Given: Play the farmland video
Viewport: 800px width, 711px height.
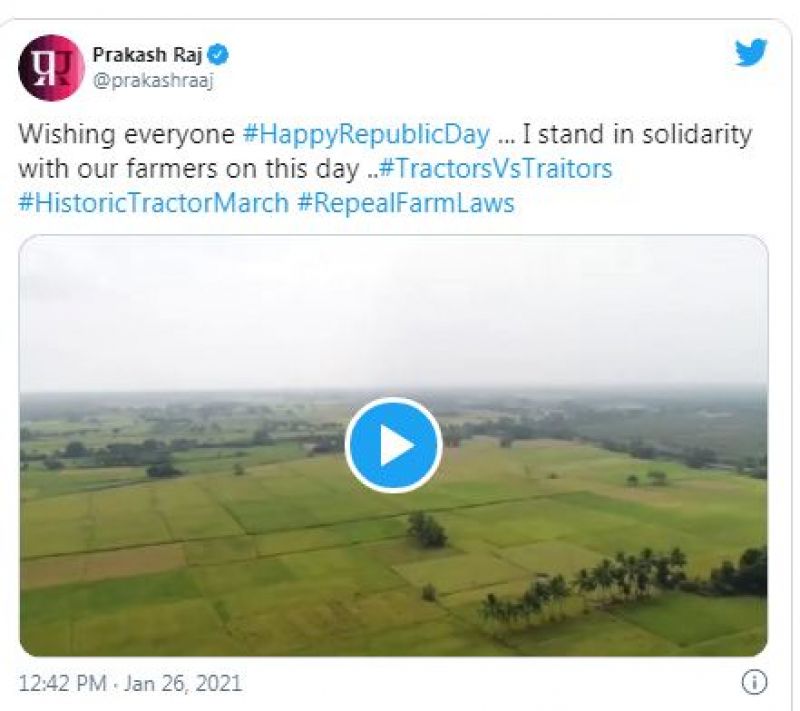Looking at the screenshot, I should pos(393,446).
